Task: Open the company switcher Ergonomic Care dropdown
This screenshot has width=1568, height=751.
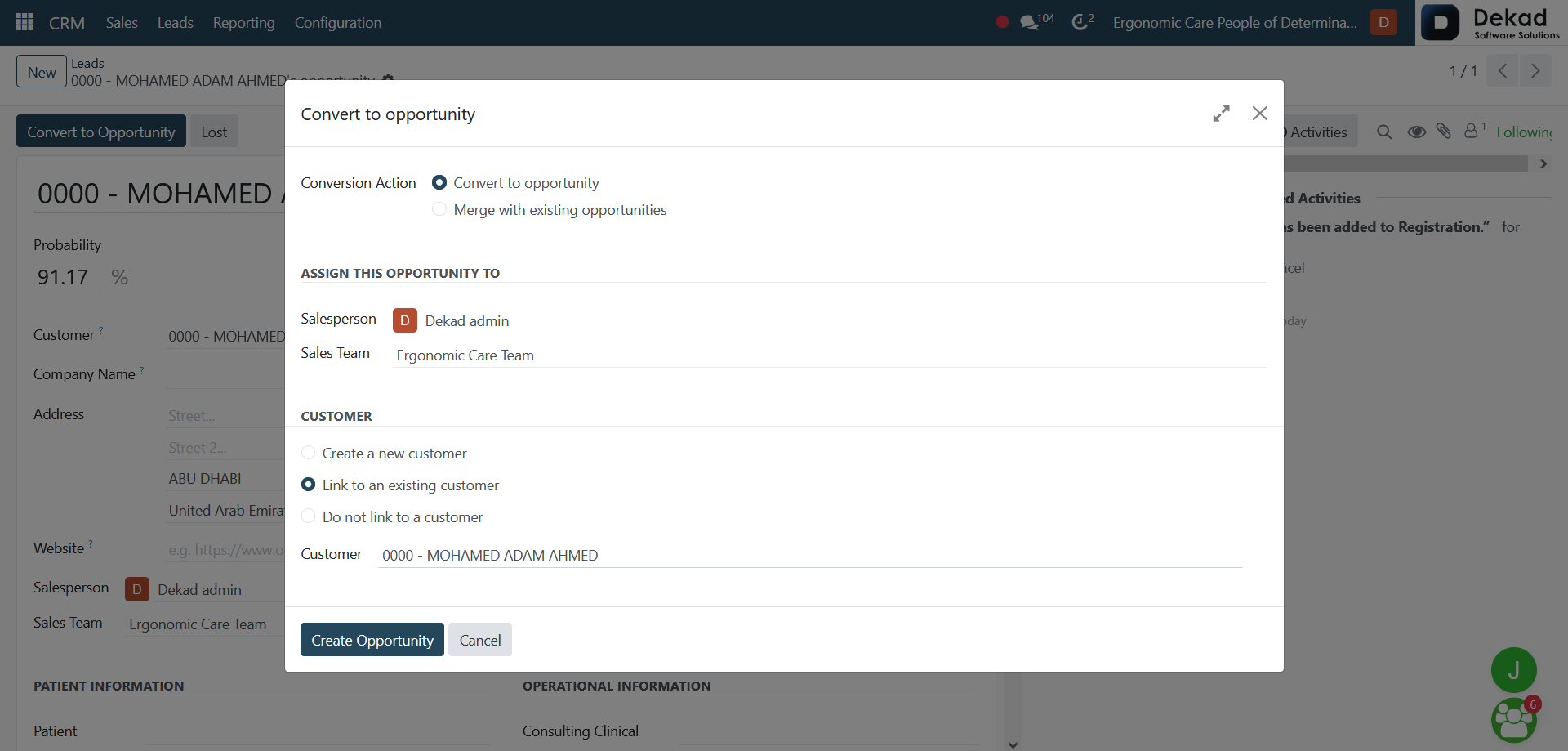Action: tap(1235, 22)
